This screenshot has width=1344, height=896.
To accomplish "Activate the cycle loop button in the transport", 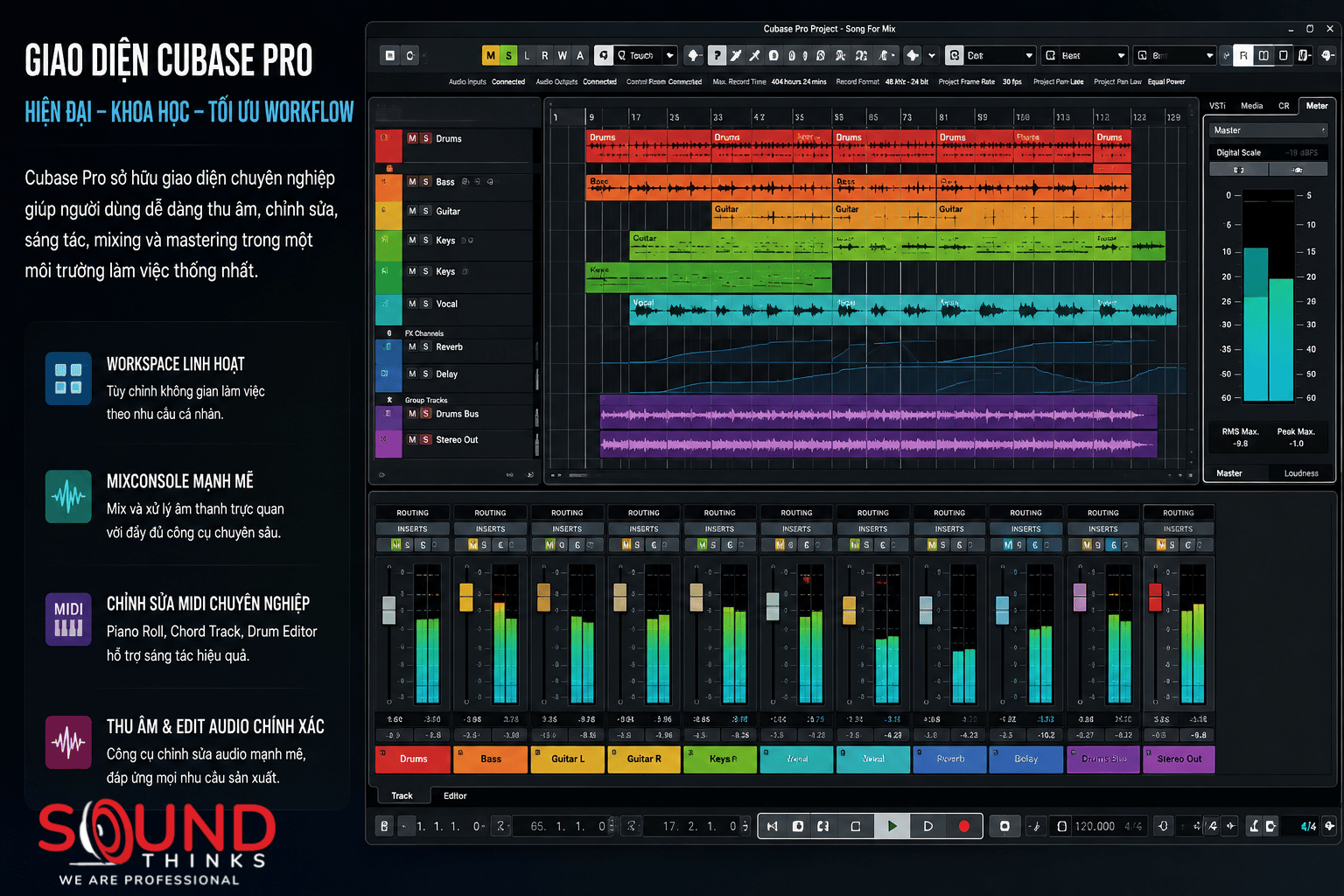I will point(822,826).
